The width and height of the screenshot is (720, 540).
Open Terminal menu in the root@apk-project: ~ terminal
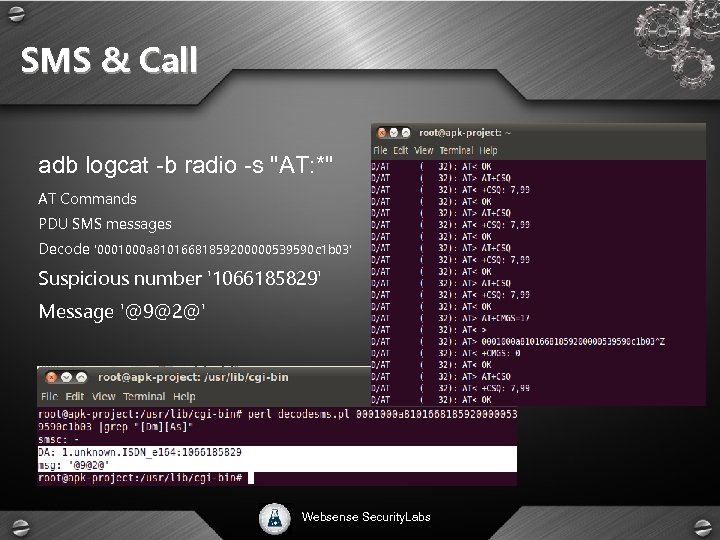click(456, 150)
